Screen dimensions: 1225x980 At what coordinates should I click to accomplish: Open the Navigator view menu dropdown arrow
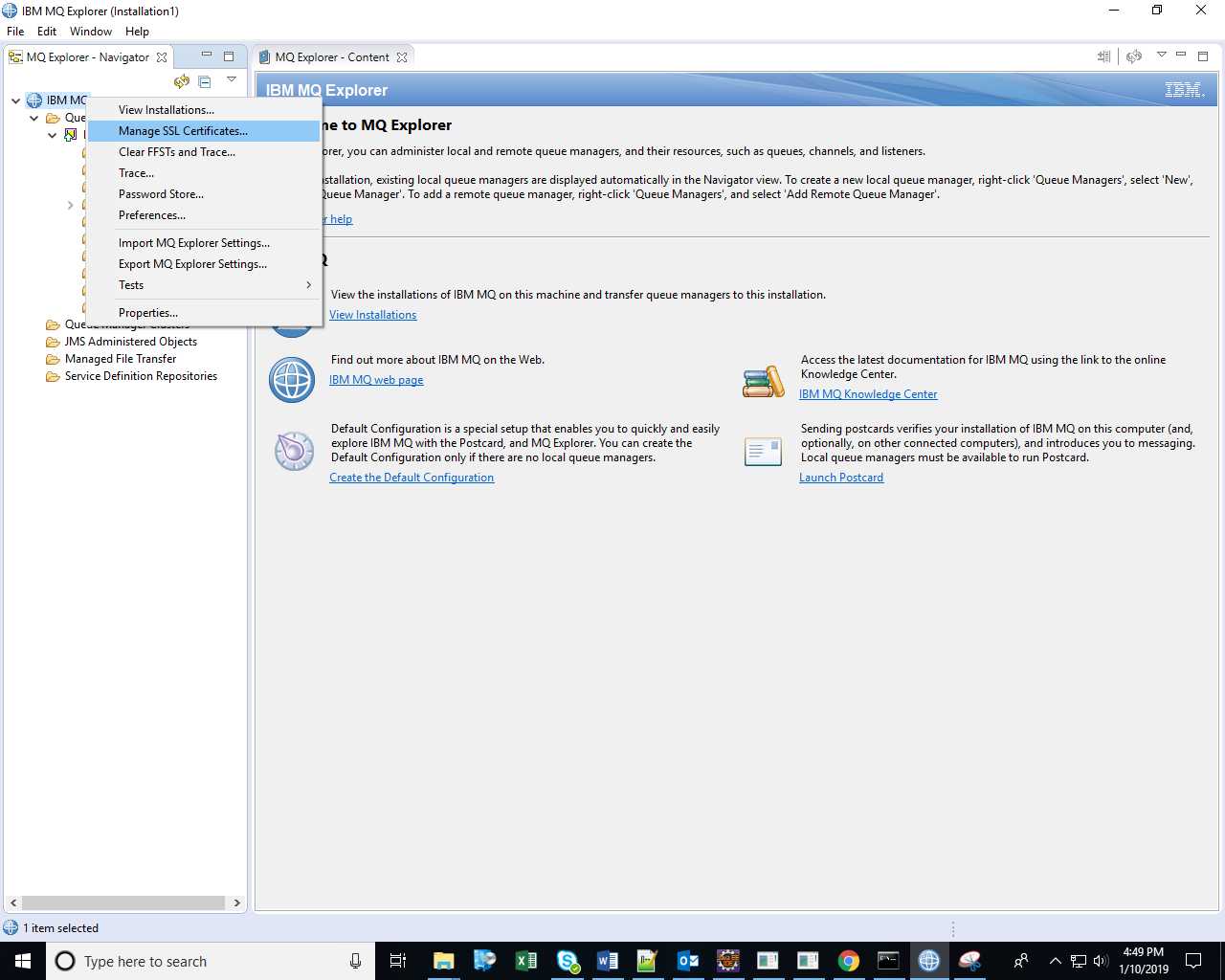tap(232, 79)
